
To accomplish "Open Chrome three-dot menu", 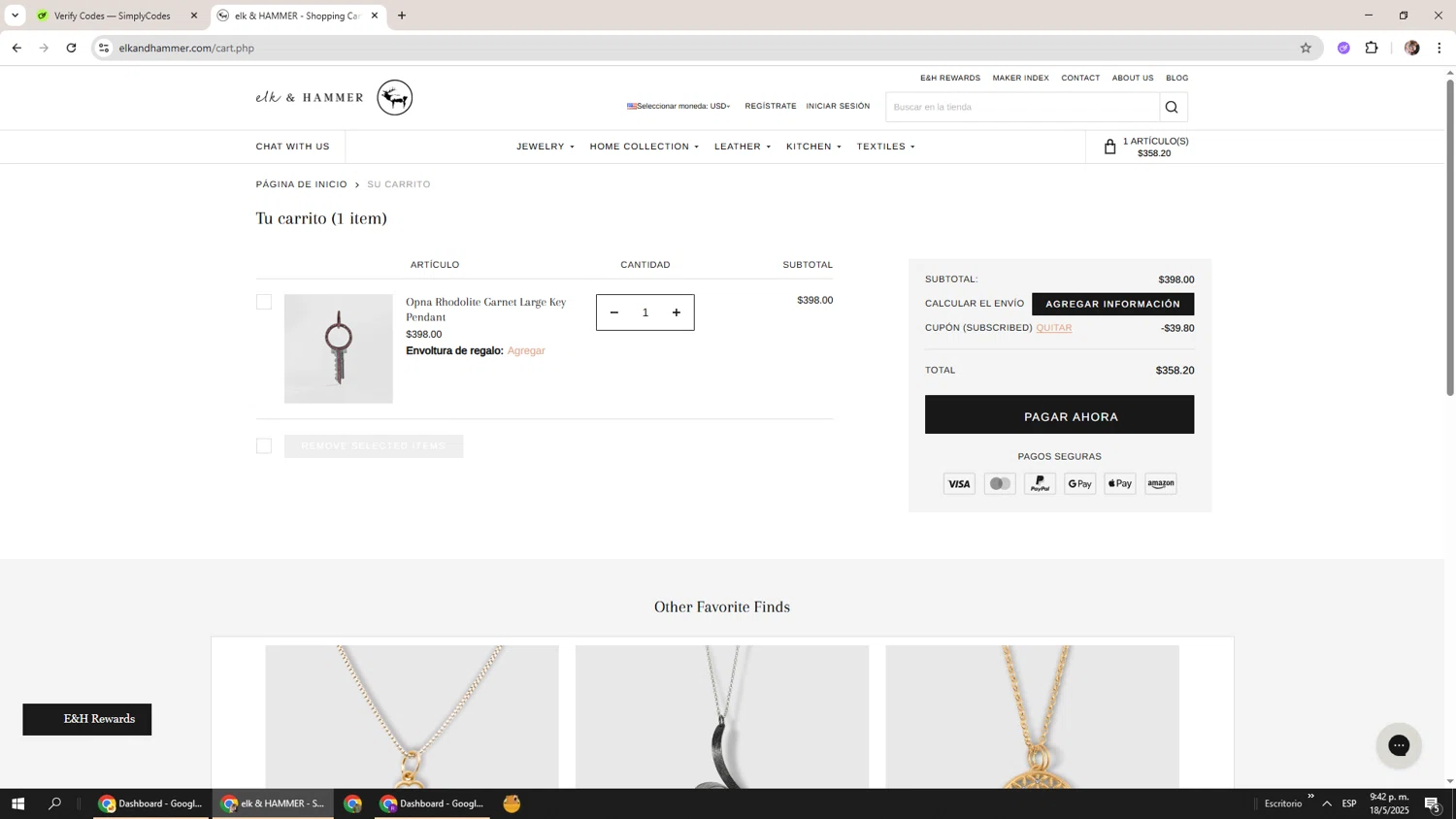I will (x=1439, y=48).
